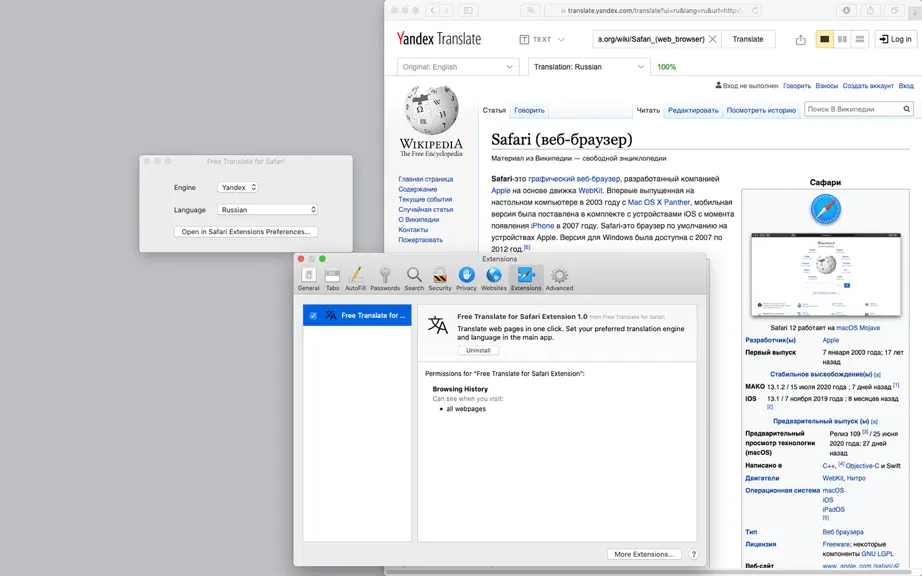Reload page in Safari address bar
This screenshot has width=922, height=576.
pos(755,10)
